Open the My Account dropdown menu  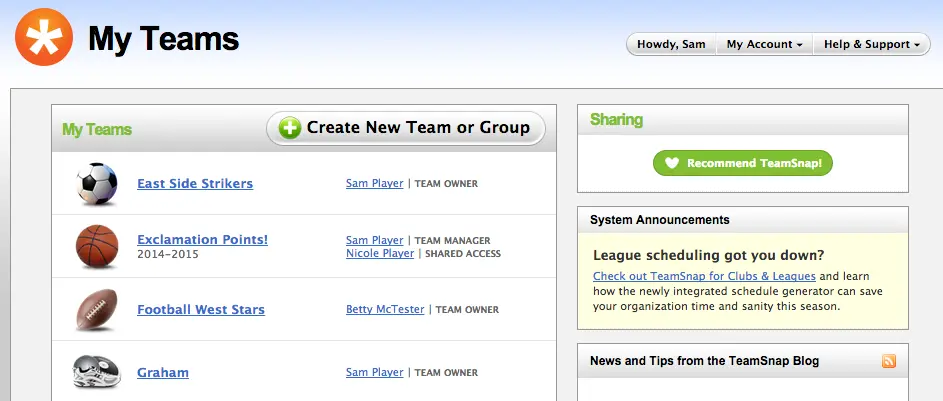tap(764, 44)
